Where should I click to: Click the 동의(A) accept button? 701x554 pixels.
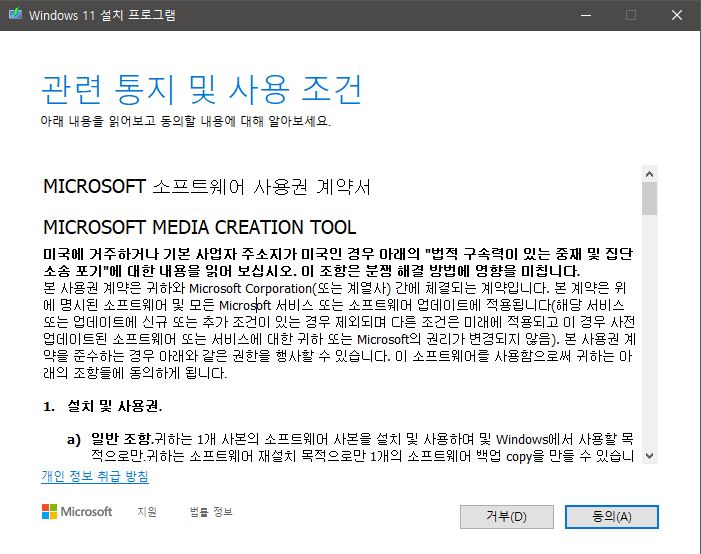612,517
